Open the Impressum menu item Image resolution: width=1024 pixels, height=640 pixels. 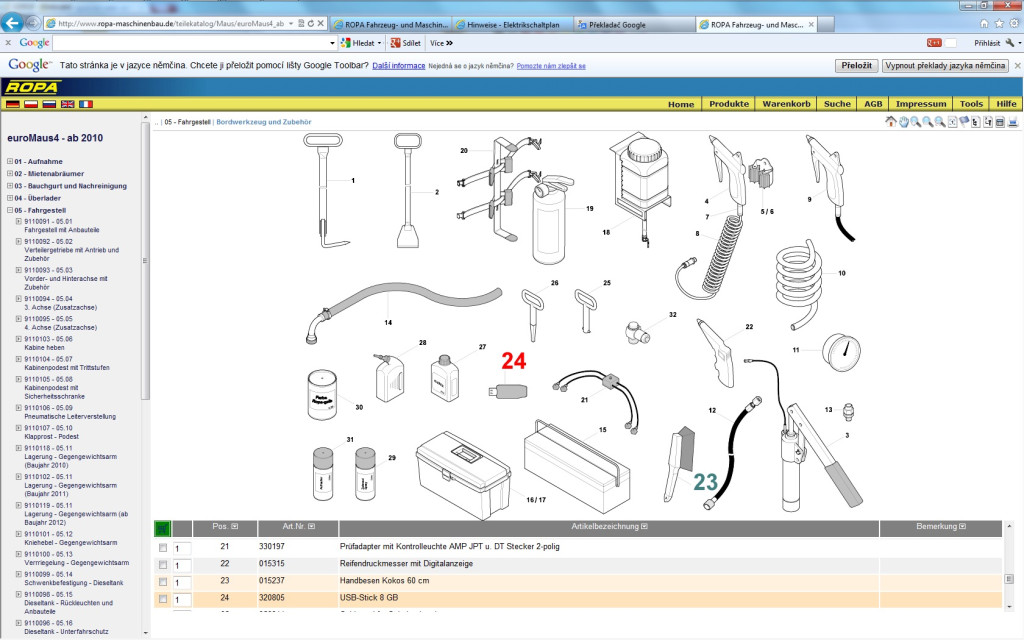pyautogui.click(x=921, y=104)
